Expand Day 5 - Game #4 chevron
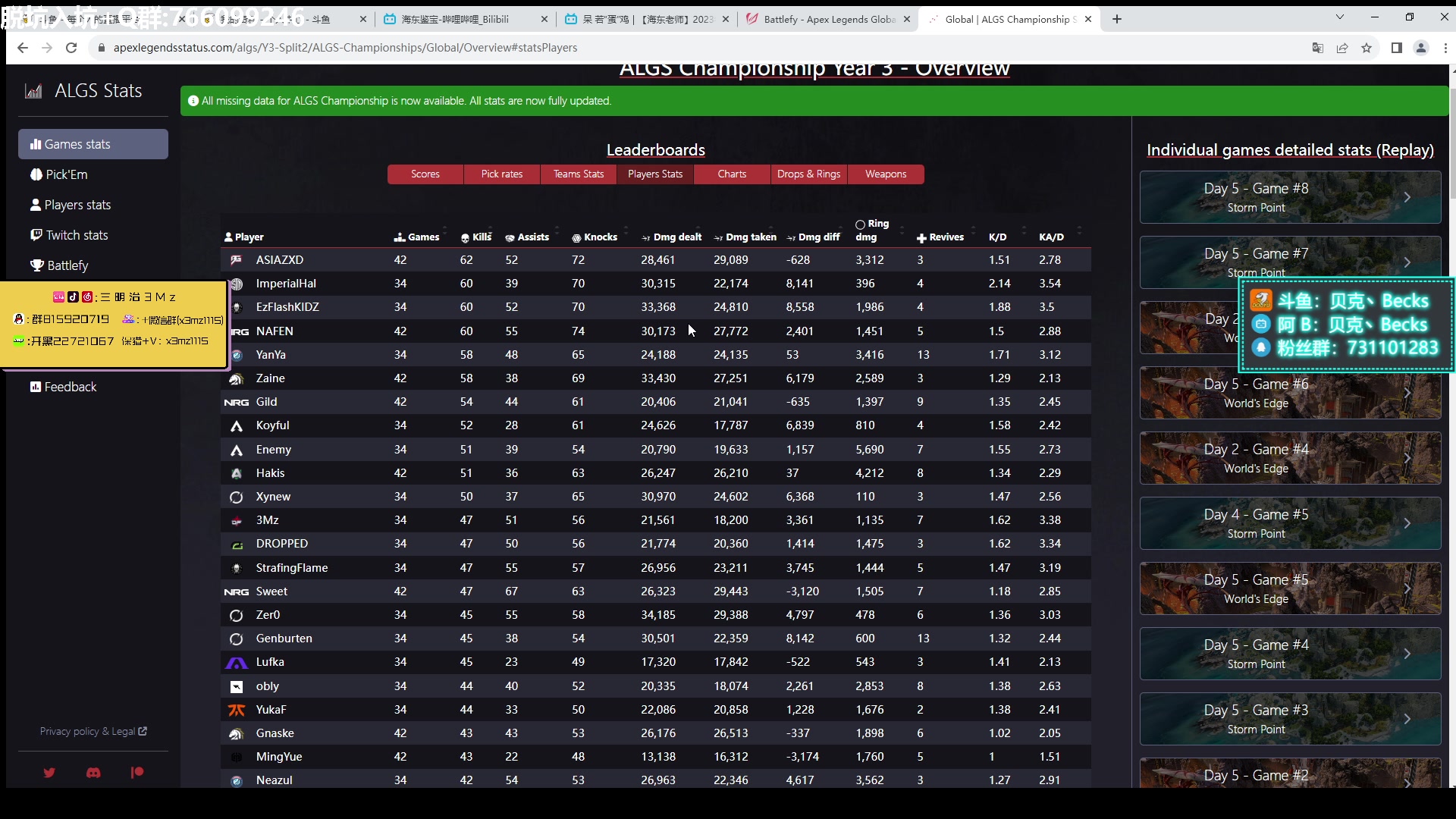 click(x=1407, y=654)
